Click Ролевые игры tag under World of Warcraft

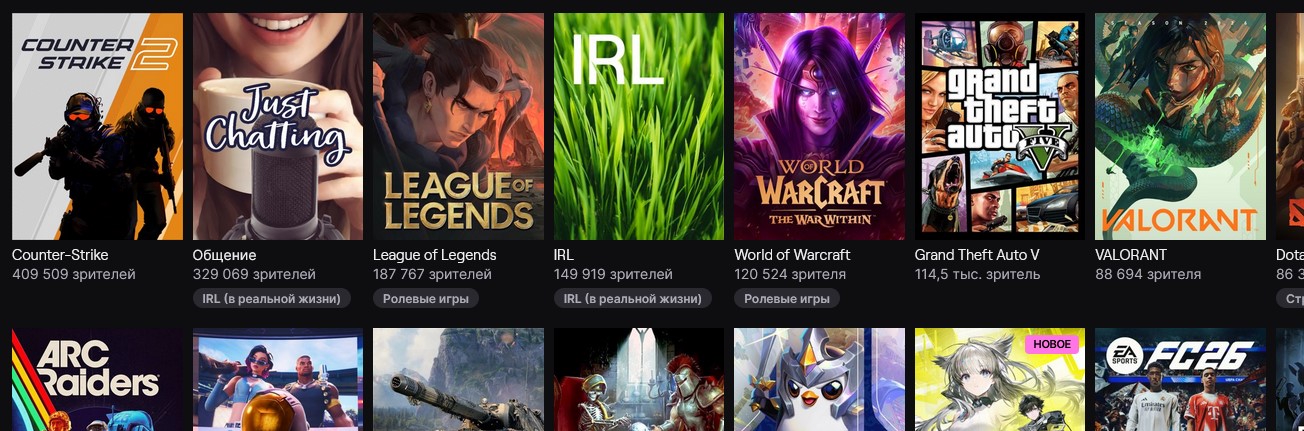[x=787, y=298]
